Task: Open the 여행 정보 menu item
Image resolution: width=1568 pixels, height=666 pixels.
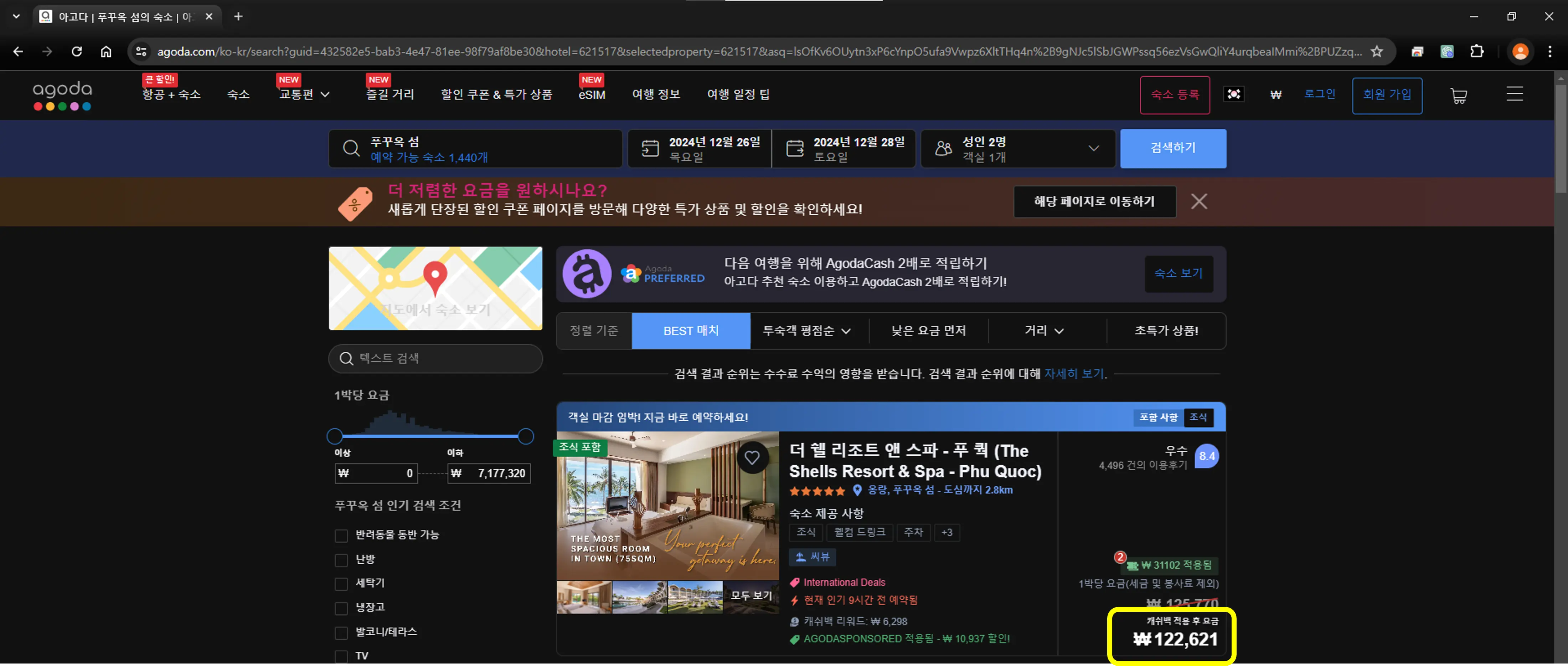Action: coord(656,94)
